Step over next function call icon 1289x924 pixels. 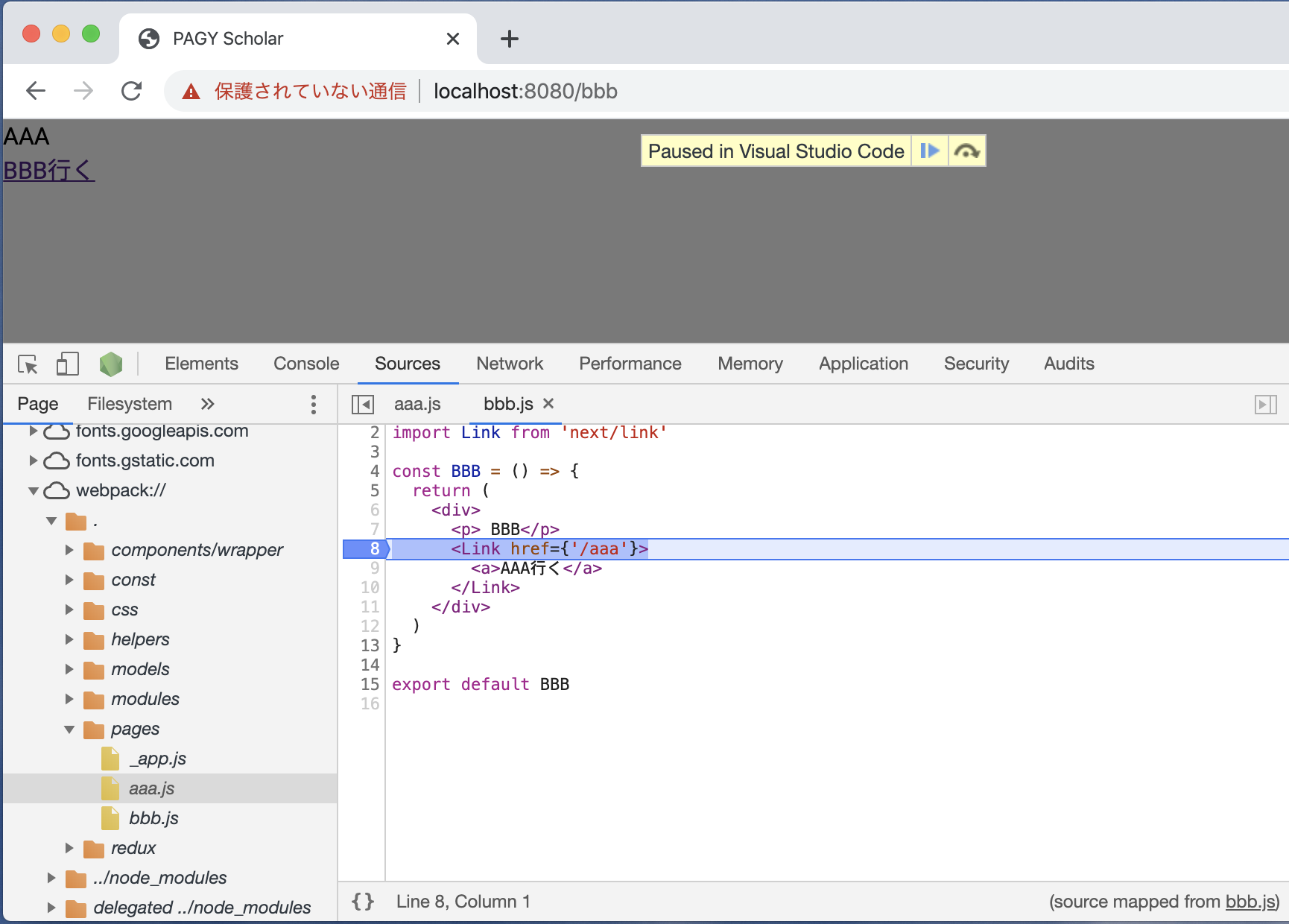point(966,151)
